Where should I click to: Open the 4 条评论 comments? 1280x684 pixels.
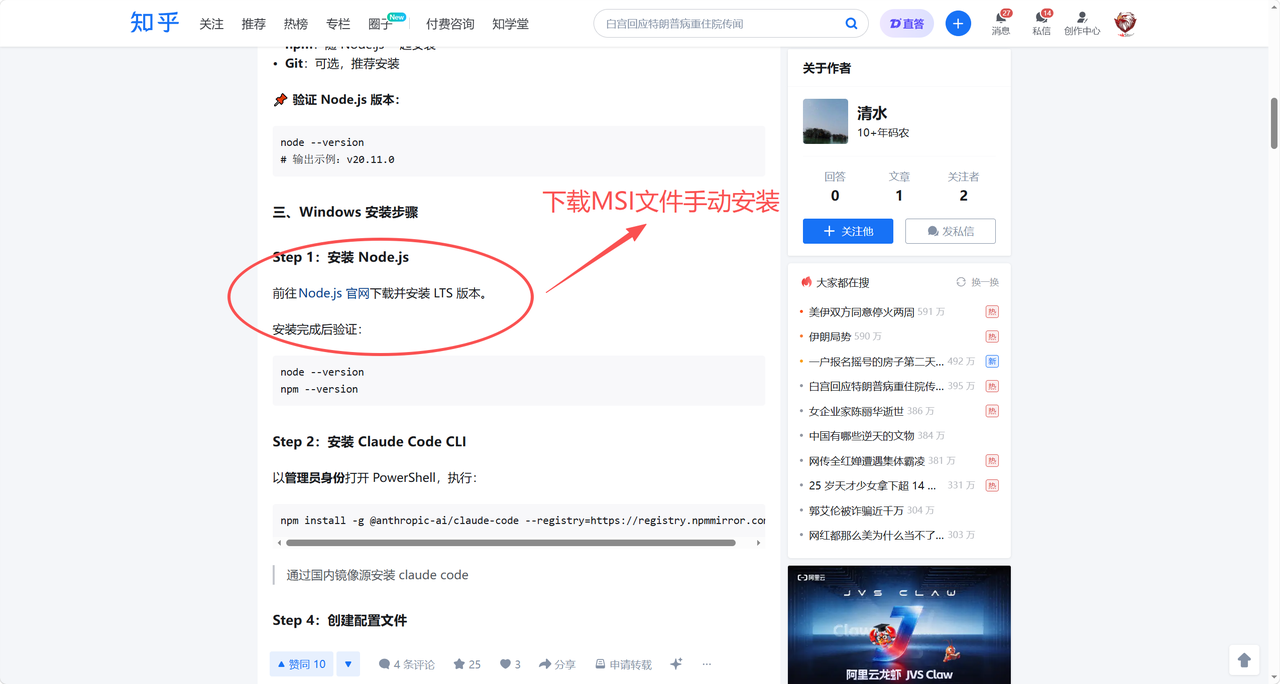[407, 664]
